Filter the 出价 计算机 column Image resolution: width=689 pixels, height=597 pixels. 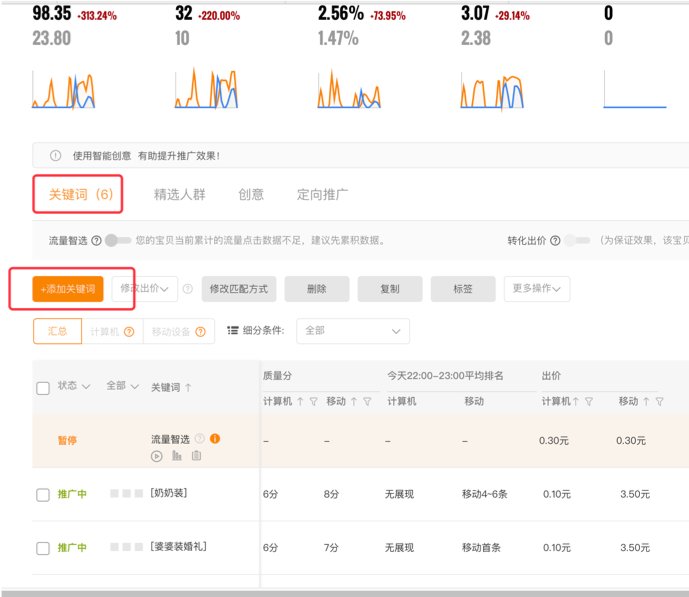589,402
